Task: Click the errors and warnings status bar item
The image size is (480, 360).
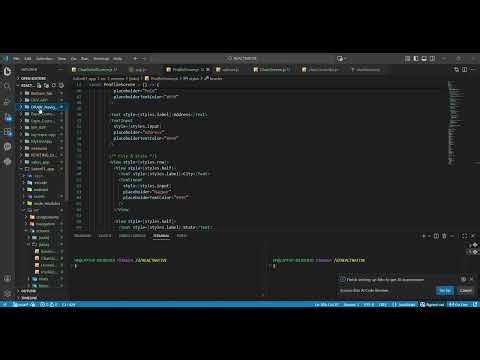Action: pyautogui.click(x=49, y=304)
